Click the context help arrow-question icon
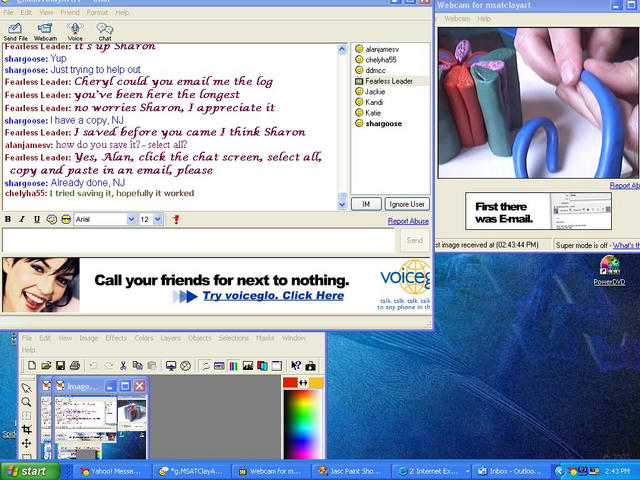This screenshot has width=640, height=480. pyautogui.click(x=296, y=366)
